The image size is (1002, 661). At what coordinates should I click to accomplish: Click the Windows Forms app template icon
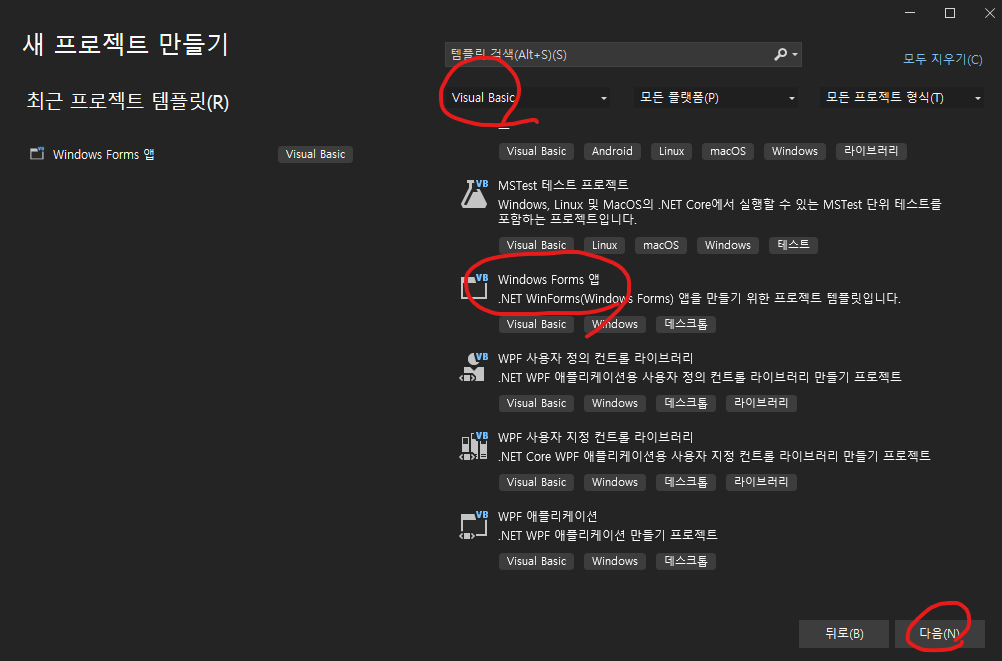[474, 286]
